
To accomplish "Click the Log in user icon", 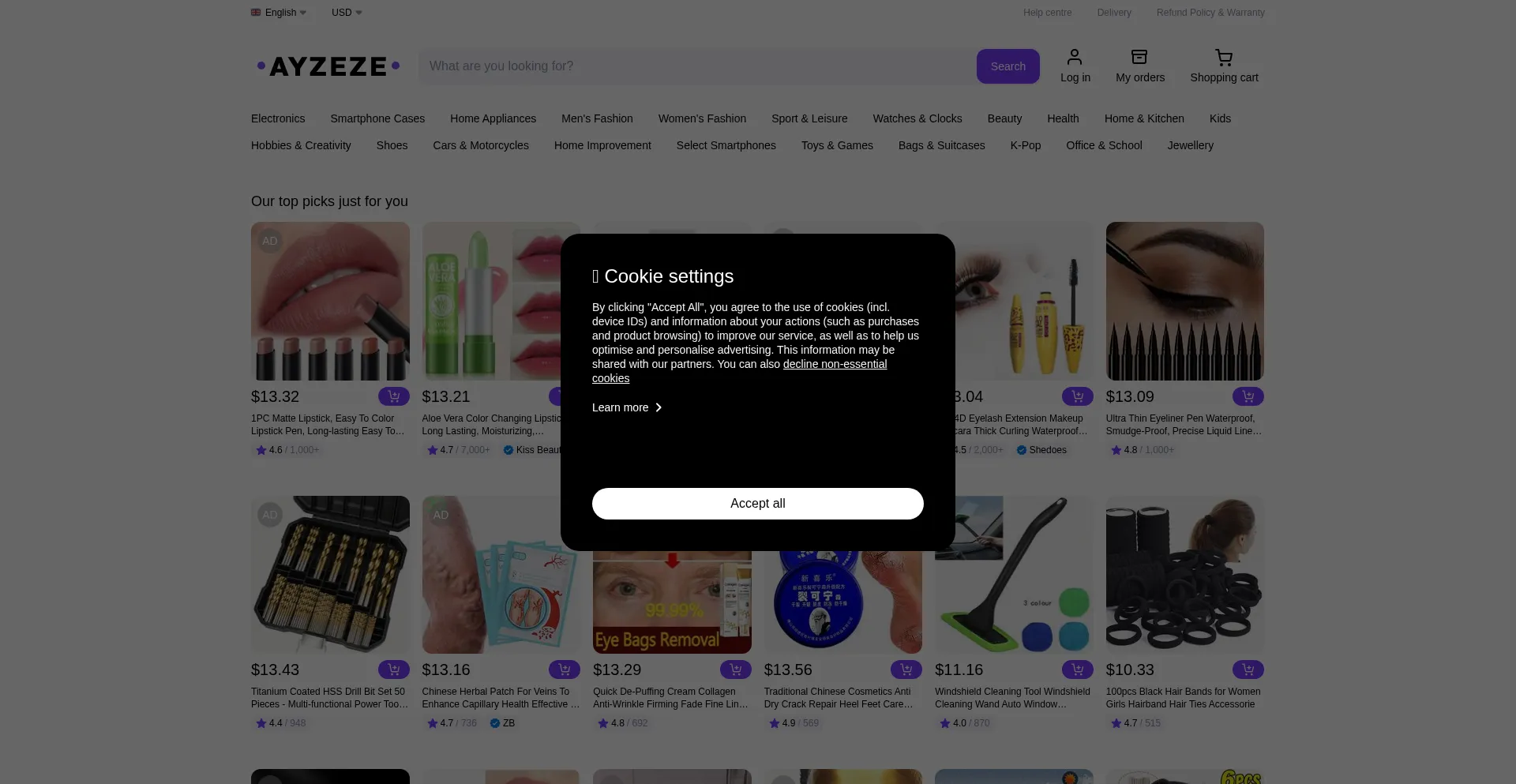I will (1075, 57).
